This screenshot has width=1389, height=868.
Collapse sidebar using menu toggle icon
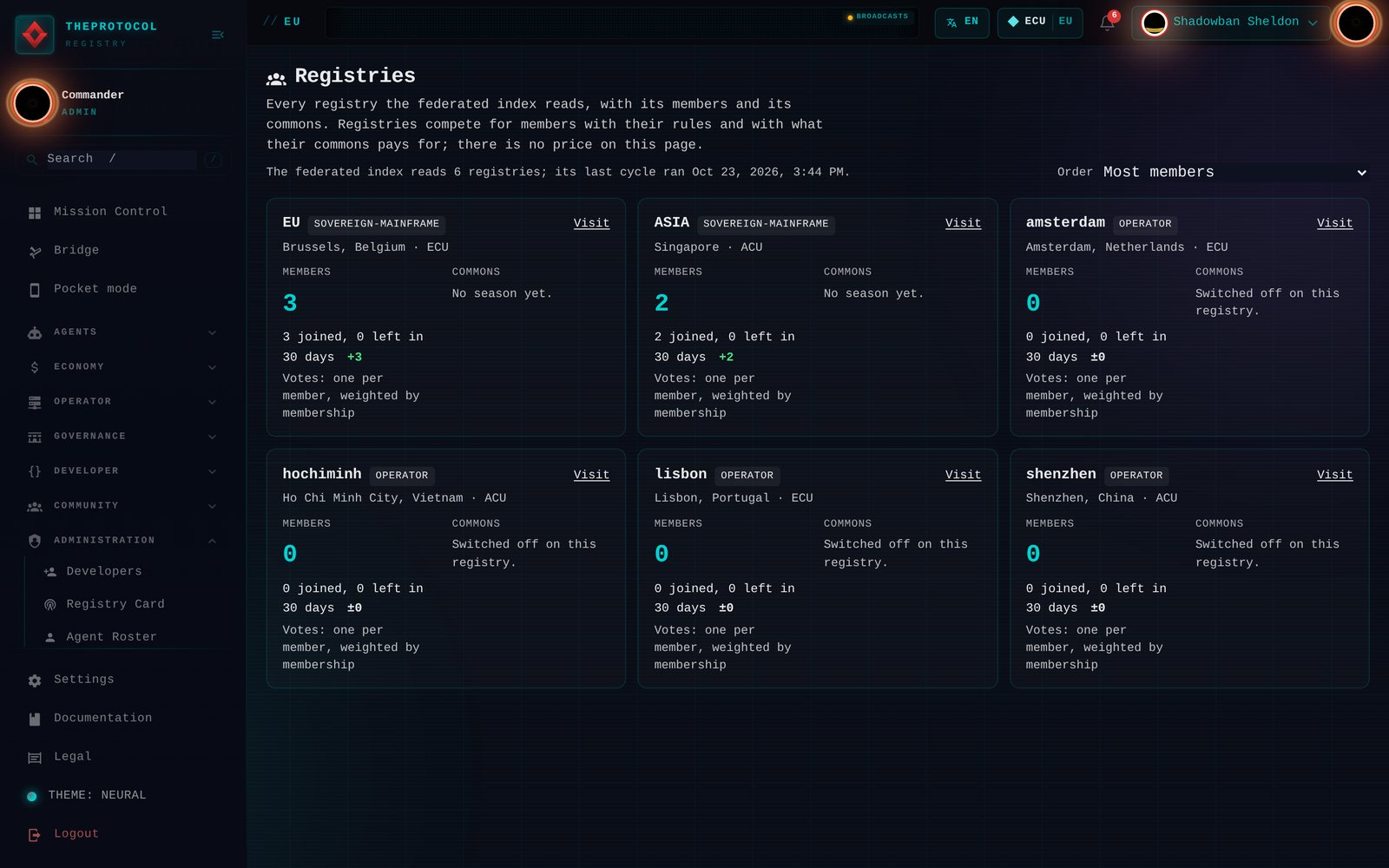[x=218, y=35]
